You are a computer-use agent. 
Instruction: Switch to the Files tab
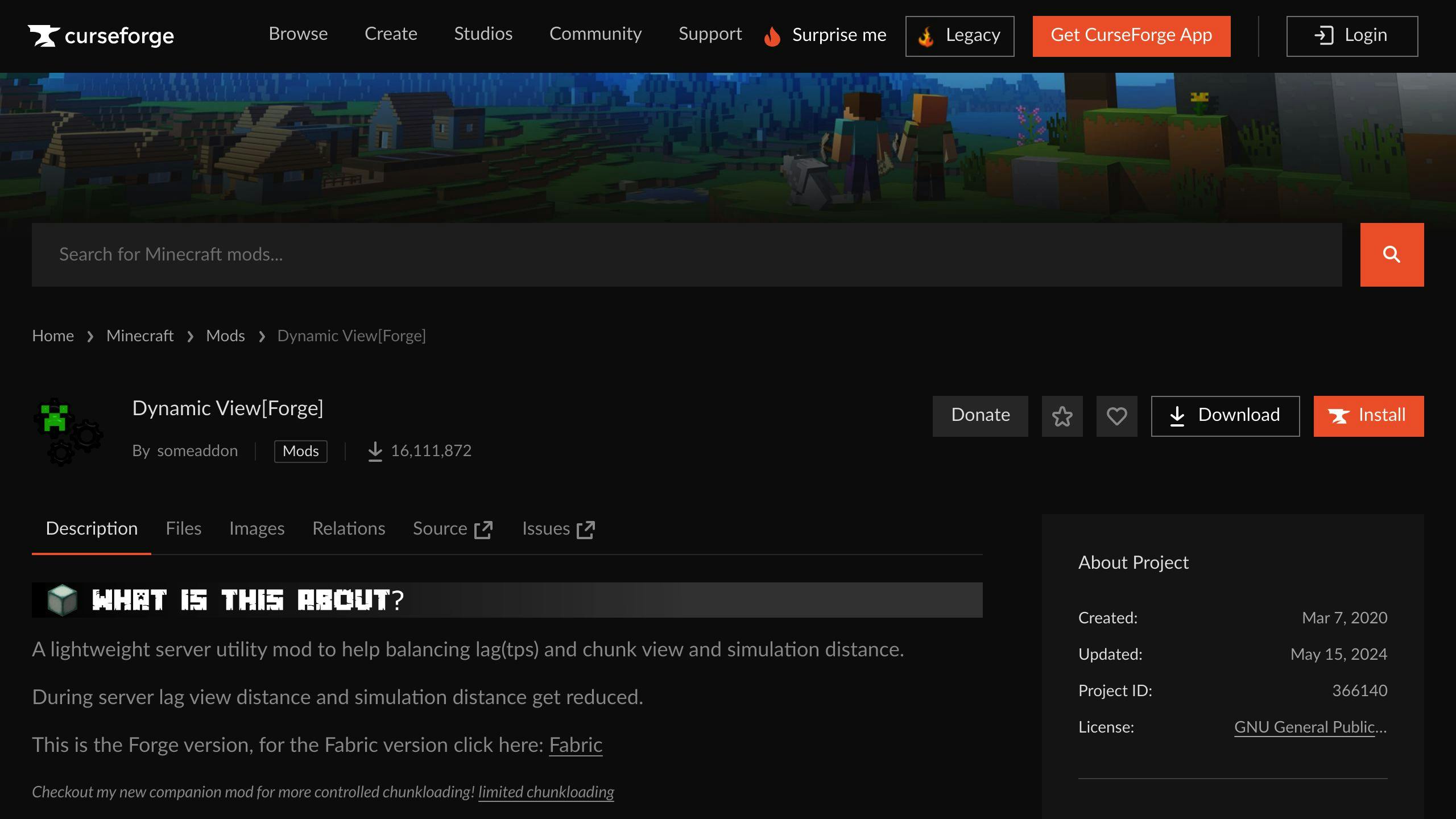tap(183, 529)
